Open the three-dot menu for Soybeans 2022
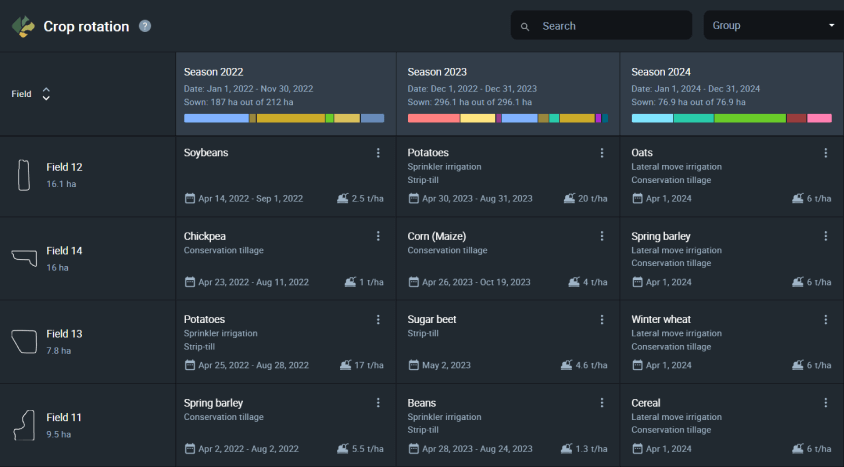Screen dimensions: 844x467 pos(378,153)
